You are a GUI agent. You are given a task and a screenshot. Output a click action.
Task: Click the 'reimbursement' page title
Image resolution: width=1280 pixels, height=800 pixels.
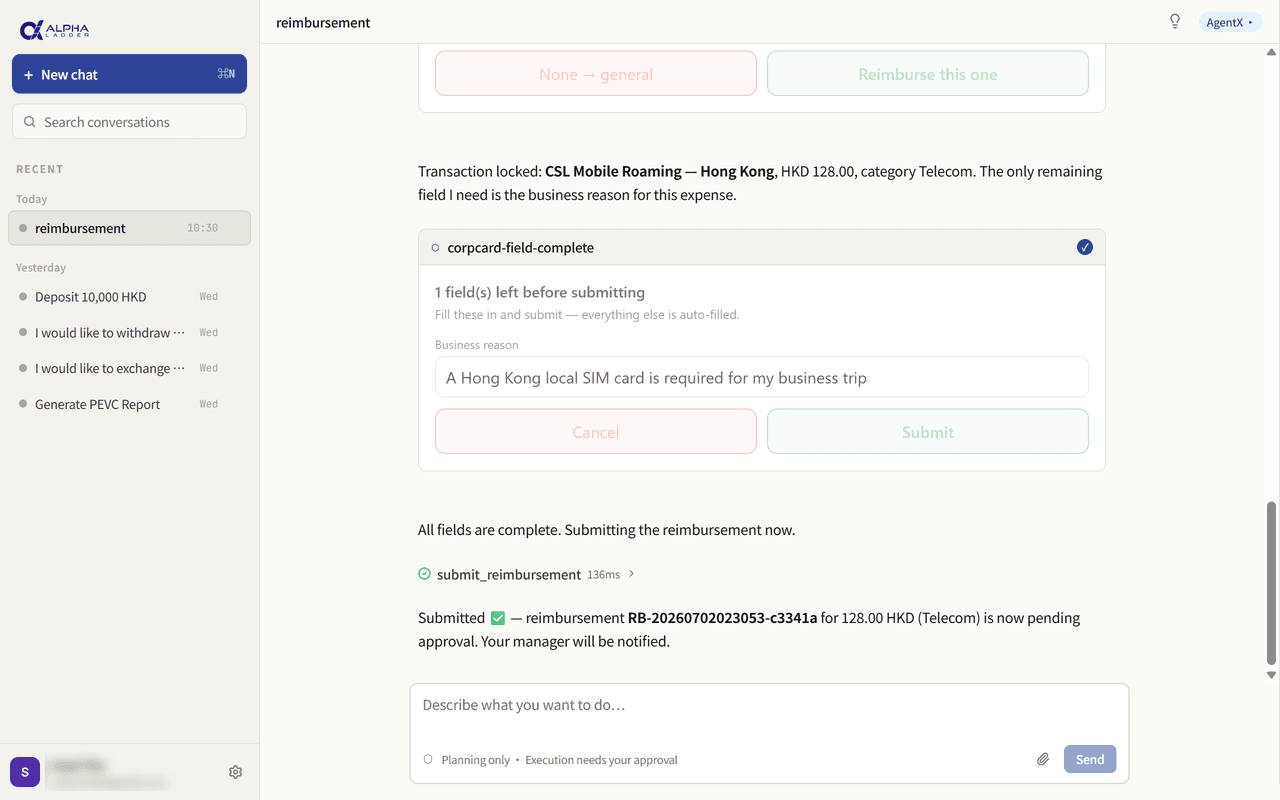pyautogui.click(x=323, y=22)
